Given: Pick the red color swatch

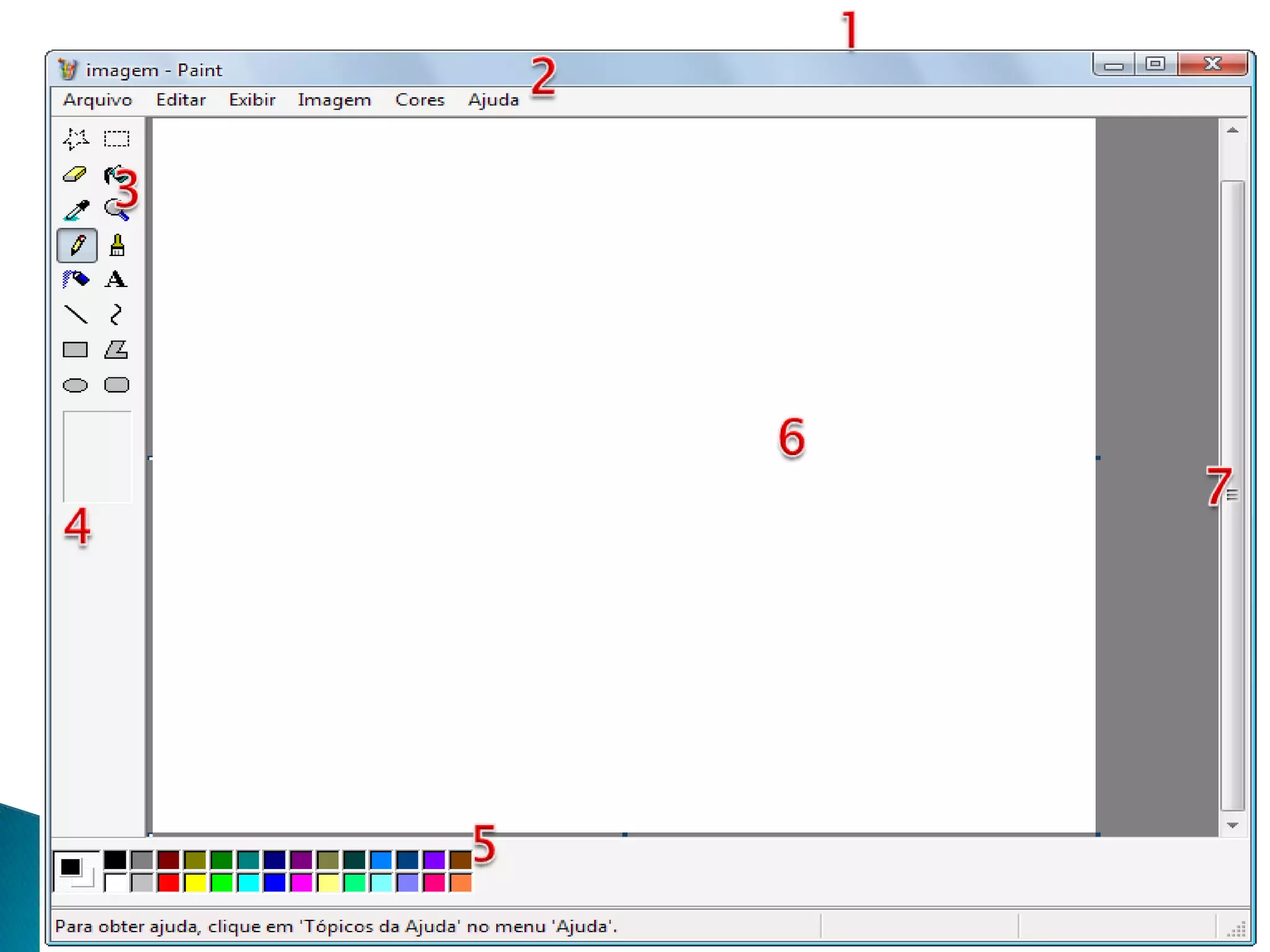Looking at the screenshot, I should (x=168, y=883).
